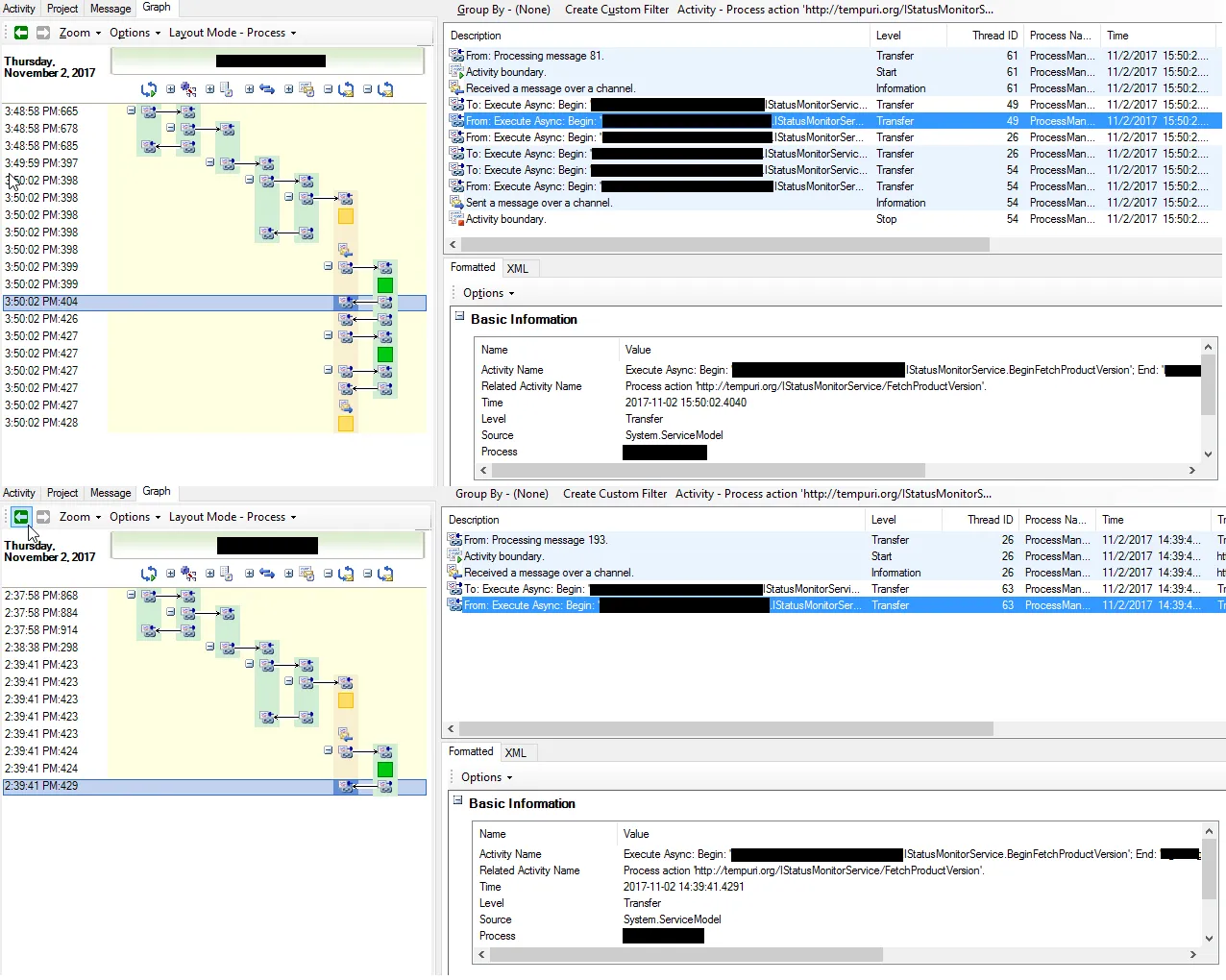Select the Formatted tab in the bottom window
Viewport: 1226px width, 980px height.
click(471, 751)
